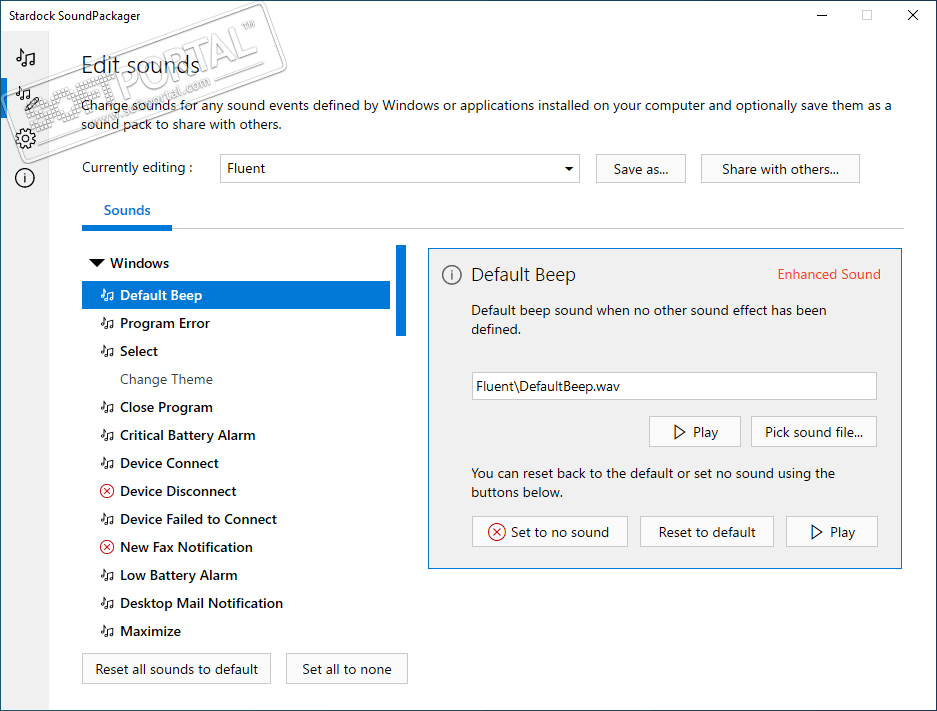Viewport: 937px width, 711px height.
Task: Click the no-sound icon next to New Fax Notification
Action: point(107,547)
